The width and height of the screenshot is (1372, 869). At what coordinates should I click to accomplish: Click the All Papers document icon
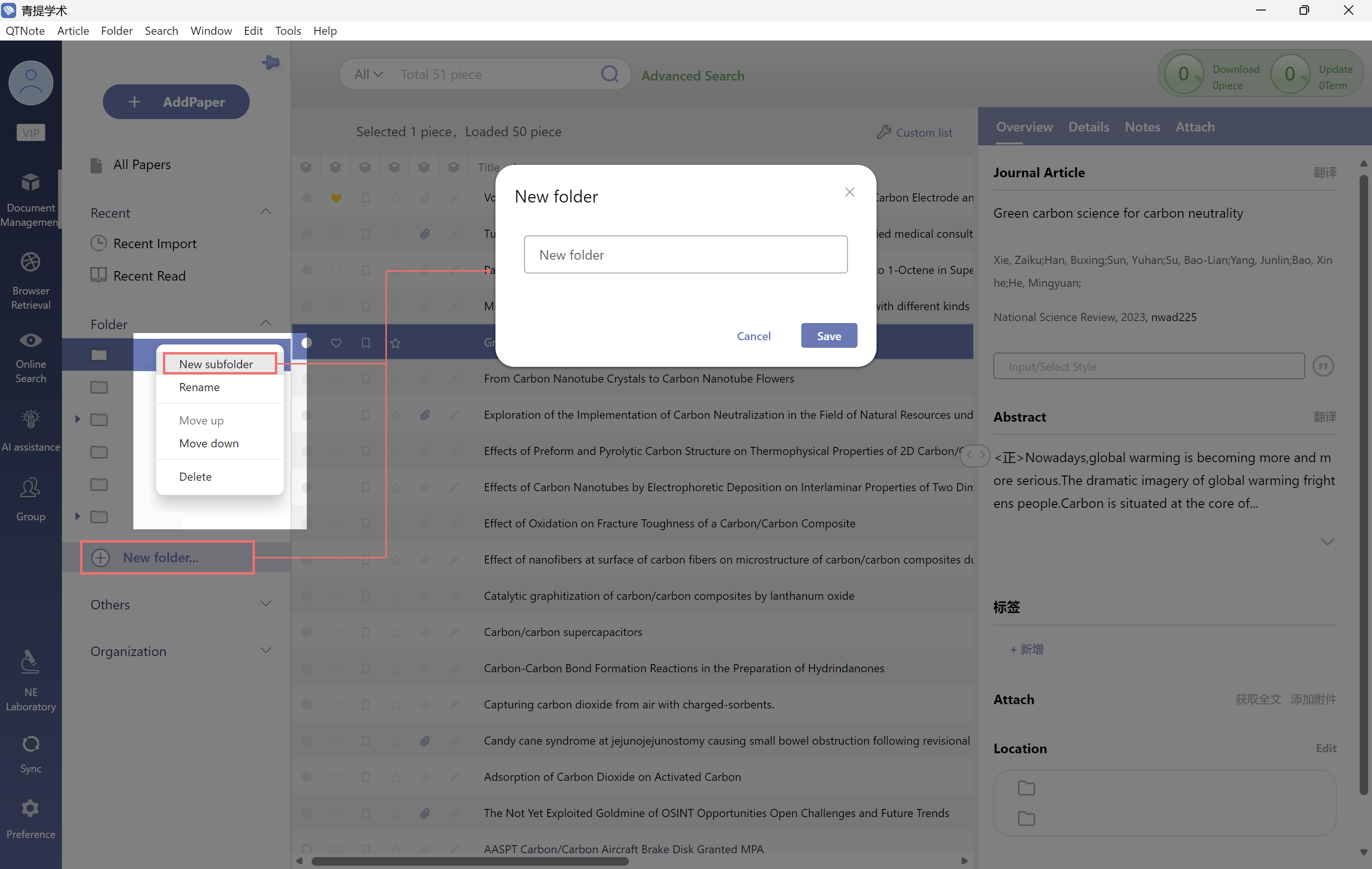pos(96,165)
